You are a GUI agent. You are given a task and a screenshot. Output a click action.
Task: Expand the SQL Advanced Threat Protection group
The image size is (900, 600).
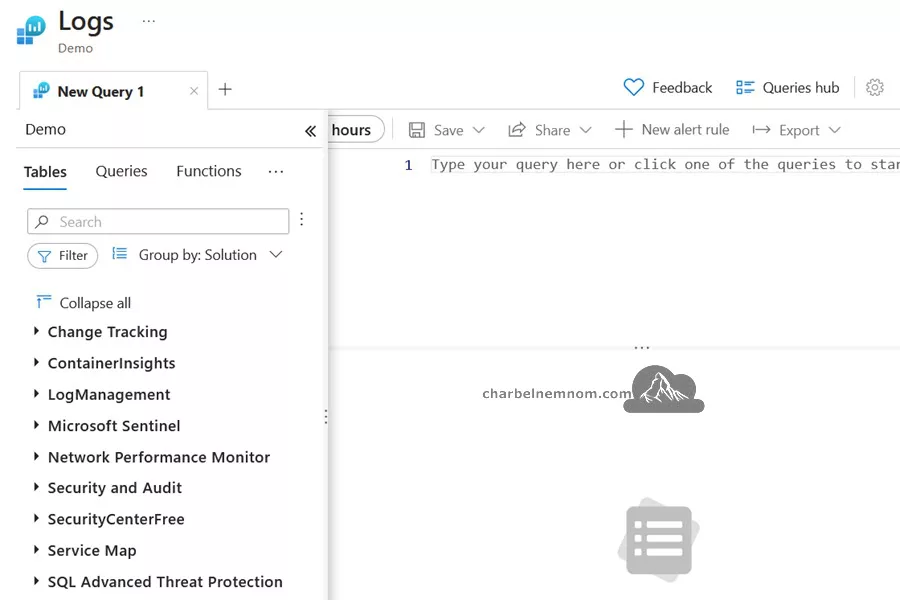36,581
